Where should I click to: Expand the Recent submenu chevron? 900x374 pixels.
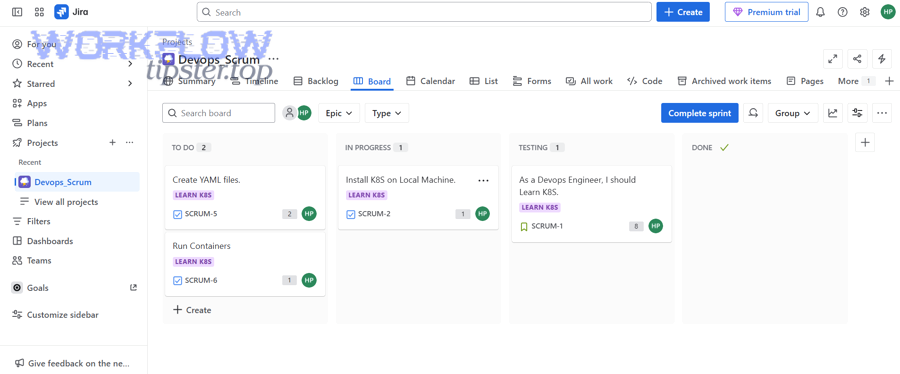pyautogui.click(x=130, y=64)
